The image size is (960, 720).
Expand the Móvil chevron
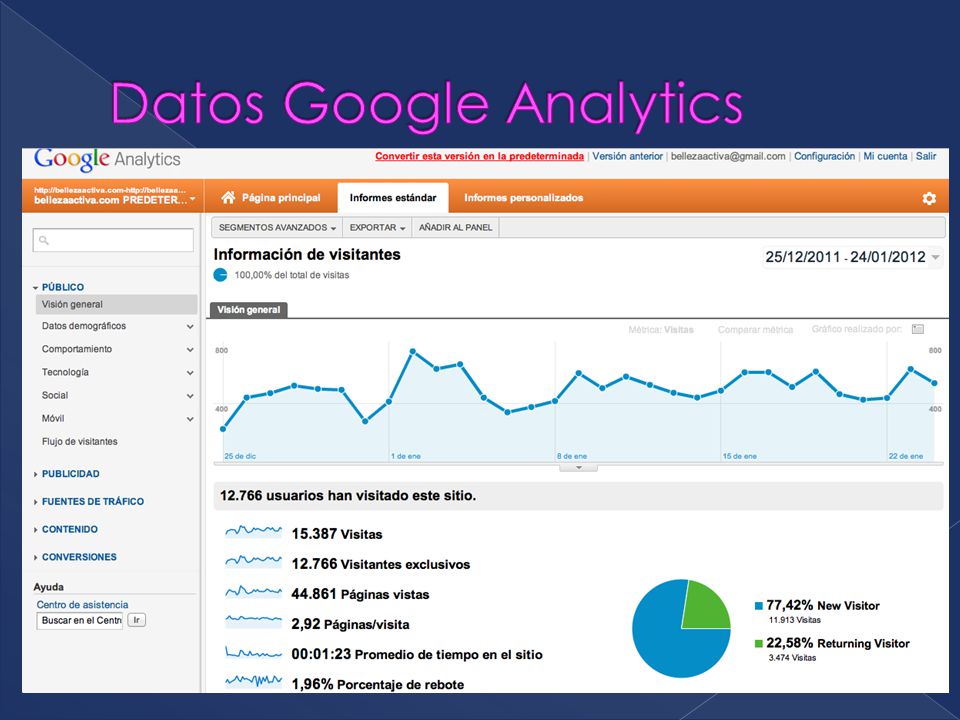[190, 419]
